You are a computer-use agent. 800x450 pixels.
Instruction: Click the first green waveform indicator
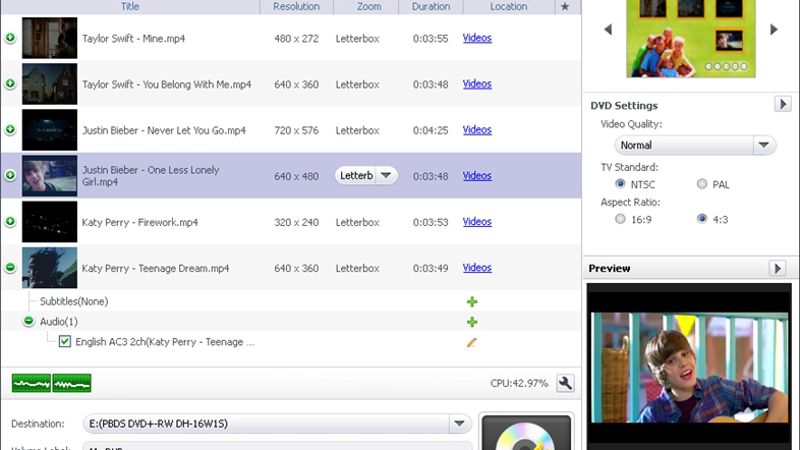pyautogui.click(x=31, y=383)
